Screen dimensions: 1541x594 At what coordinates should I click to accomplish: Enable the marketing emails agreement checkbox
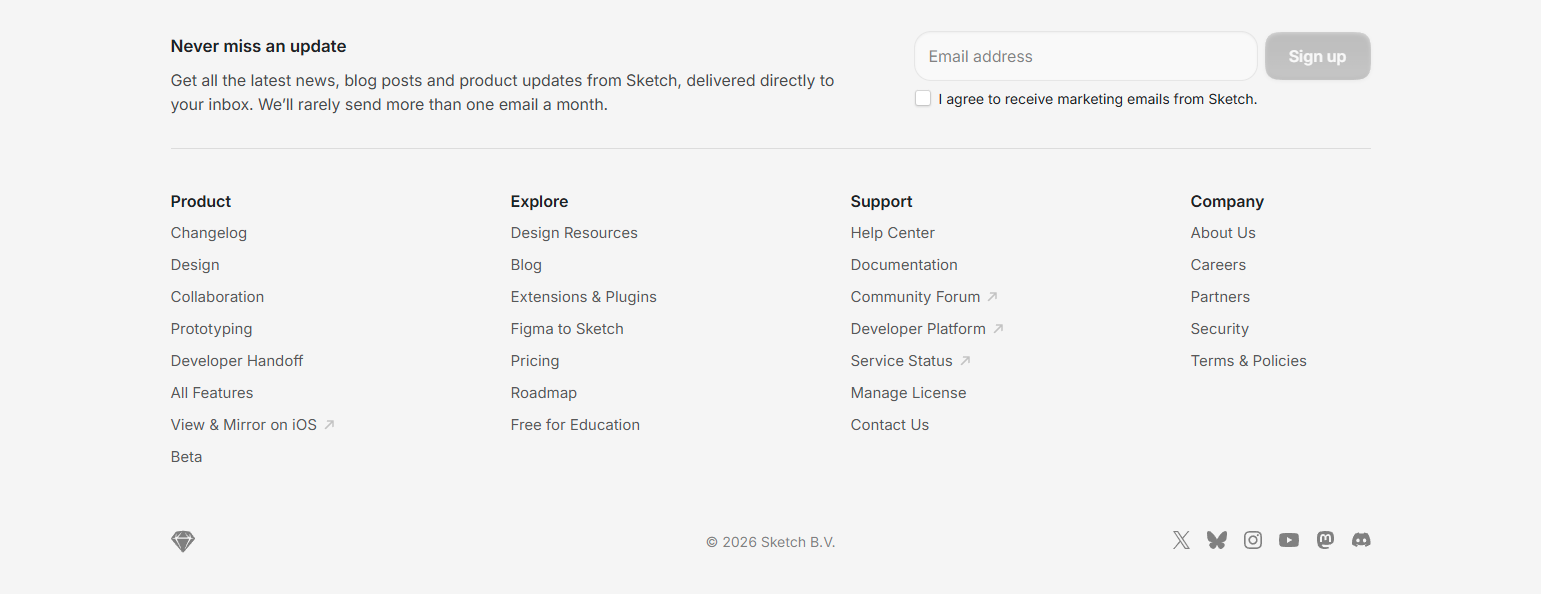click(922, 98)
